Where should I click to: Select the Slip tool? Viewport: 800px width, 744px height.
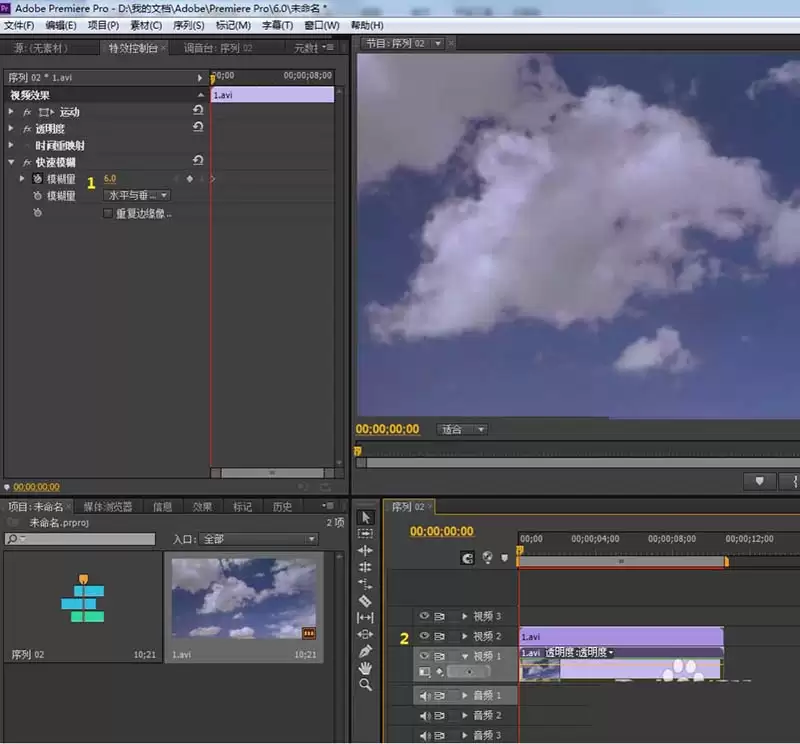tap(365, 617)
